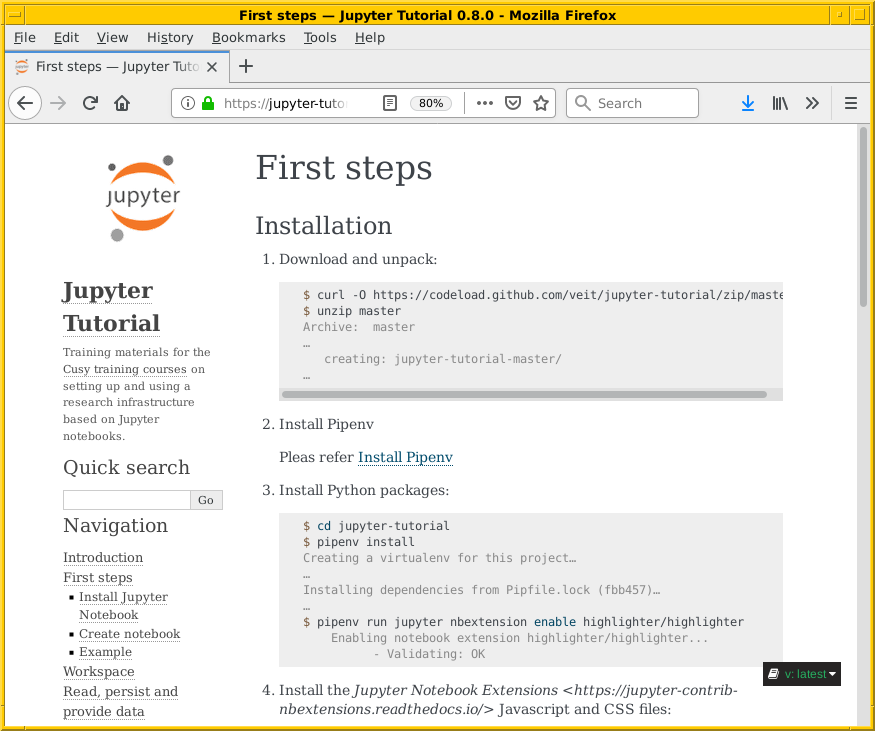
Task: Open the Example navigation link
Action: (x=105, y=652)
